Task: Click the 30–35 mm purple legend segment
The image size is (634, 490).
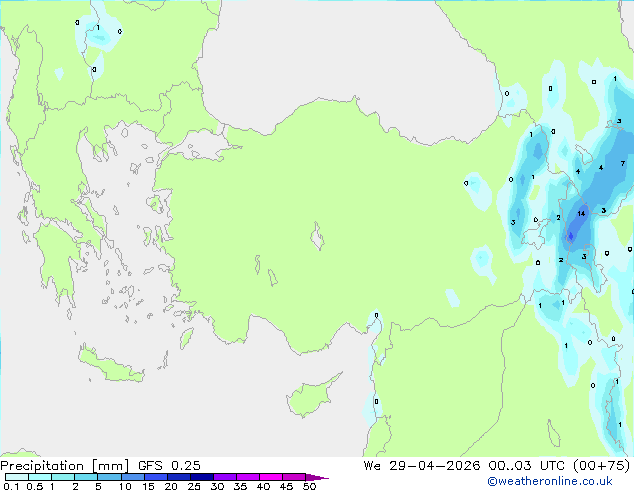Action: click(x=224, y=477)
